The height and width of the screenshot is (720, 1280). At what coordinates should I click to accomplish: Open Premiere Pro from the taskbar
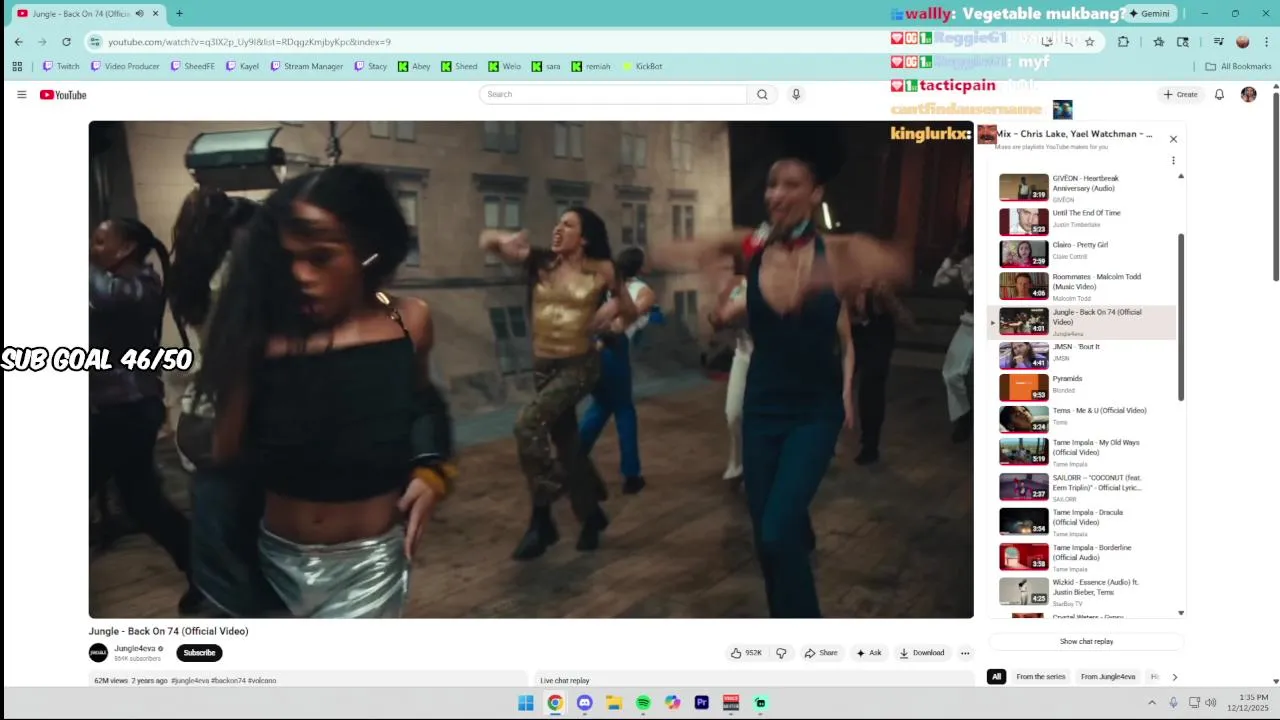701,703
